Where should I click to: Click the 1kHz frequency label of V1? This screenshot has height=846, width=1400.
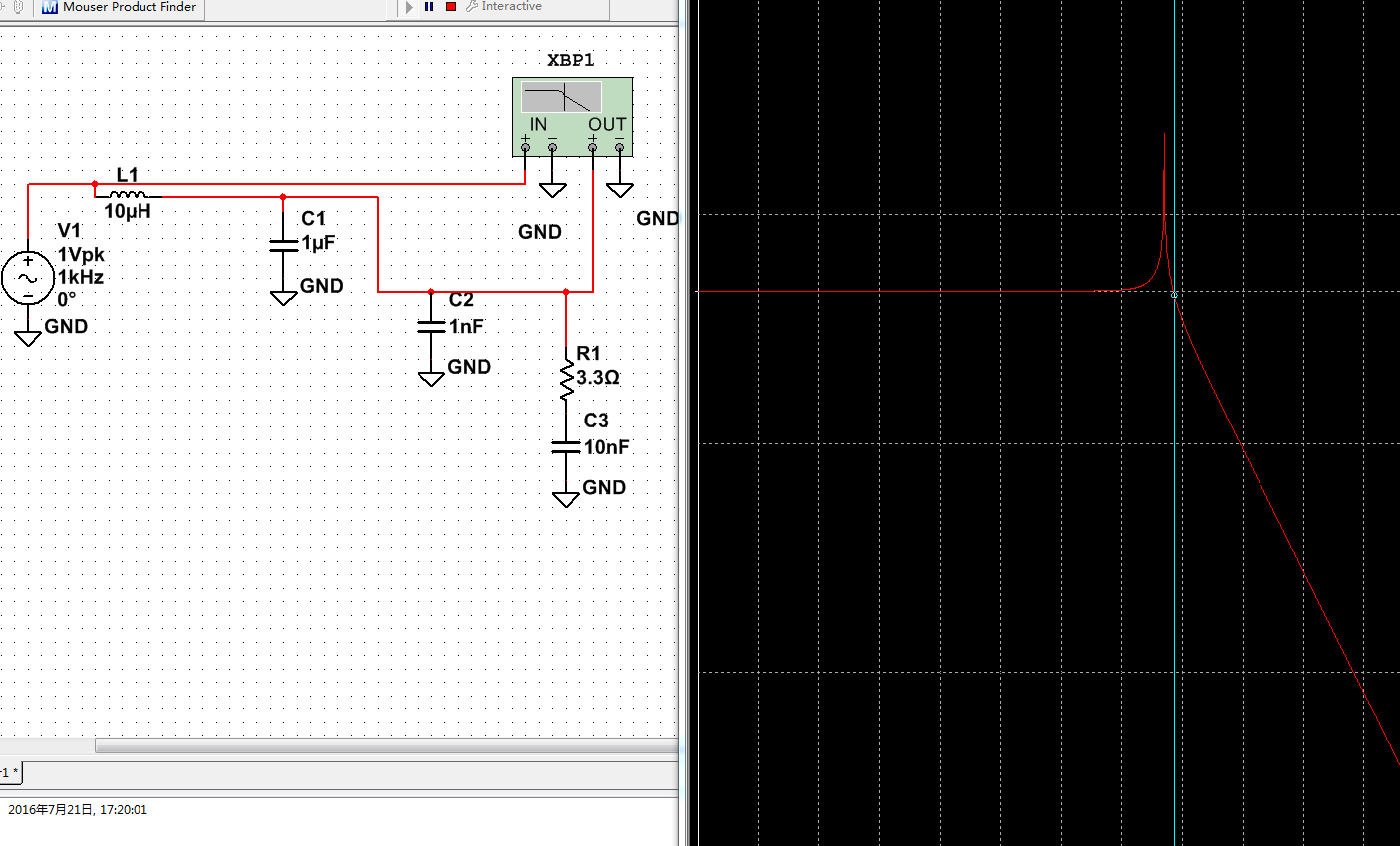81,277
